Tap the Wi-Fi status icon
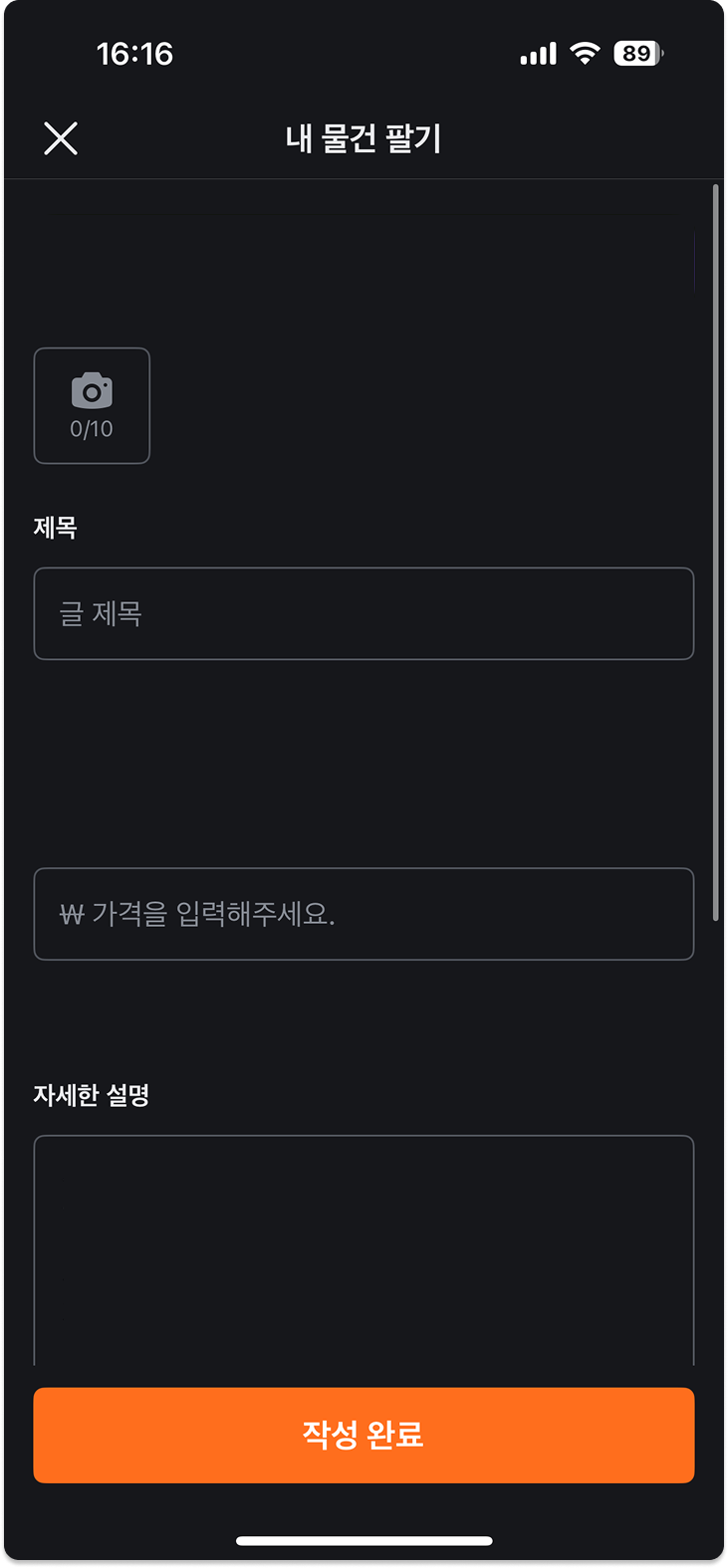Image resolution: width=728 pixels, height=1568 pixels. [585, 54]
